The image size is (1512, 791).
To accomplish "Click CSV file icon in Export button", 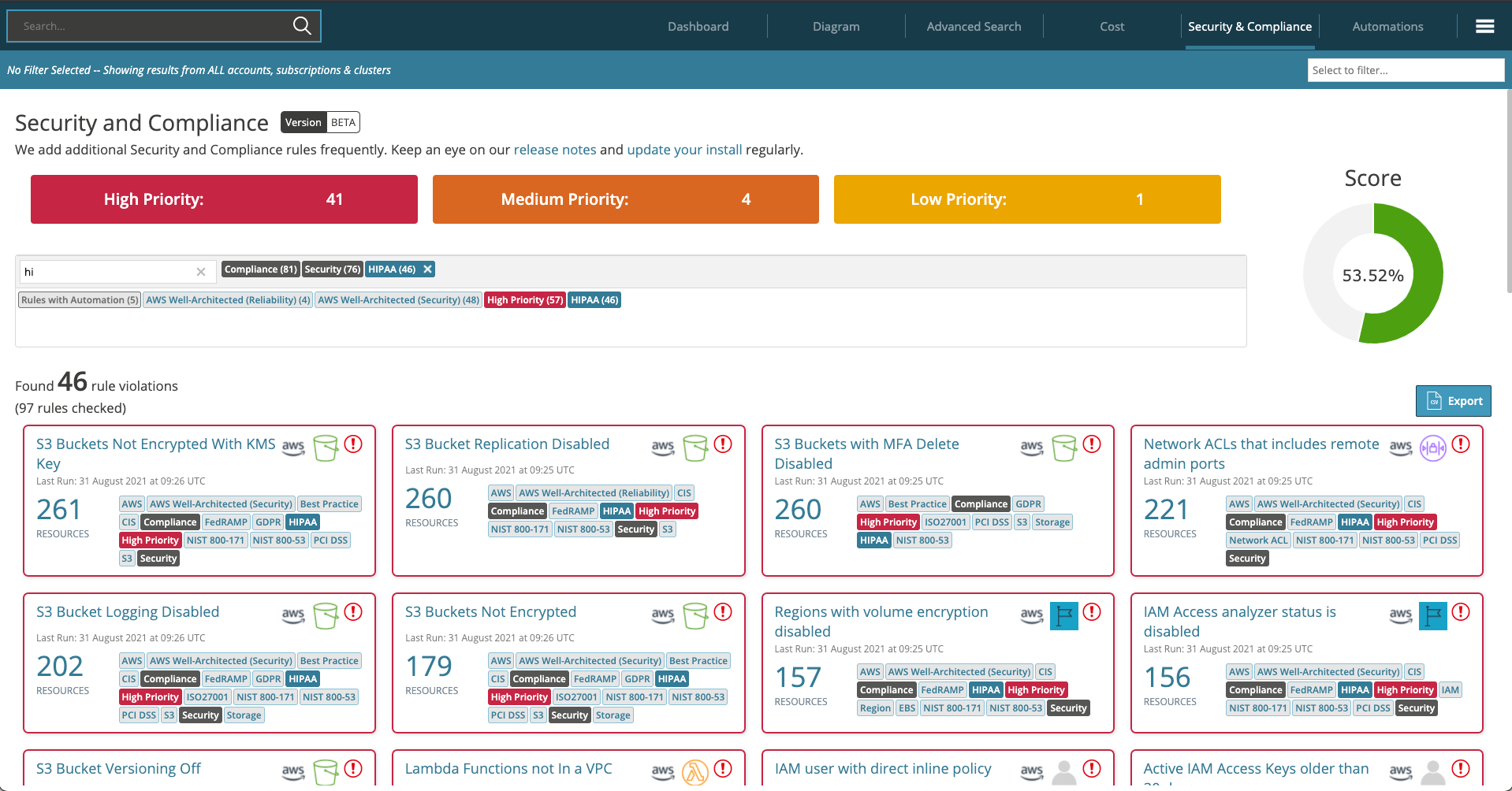I will pos(1434,401).
